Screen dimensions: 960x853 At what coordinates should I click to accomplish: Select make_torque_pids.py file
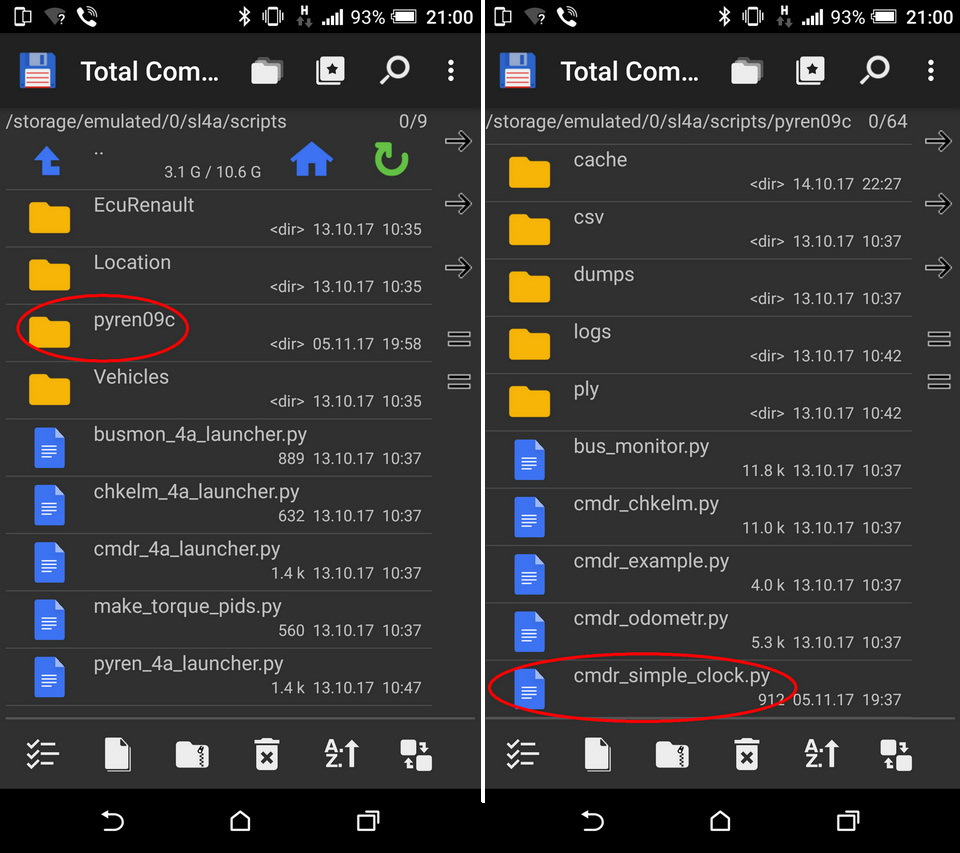click(219, 620)
